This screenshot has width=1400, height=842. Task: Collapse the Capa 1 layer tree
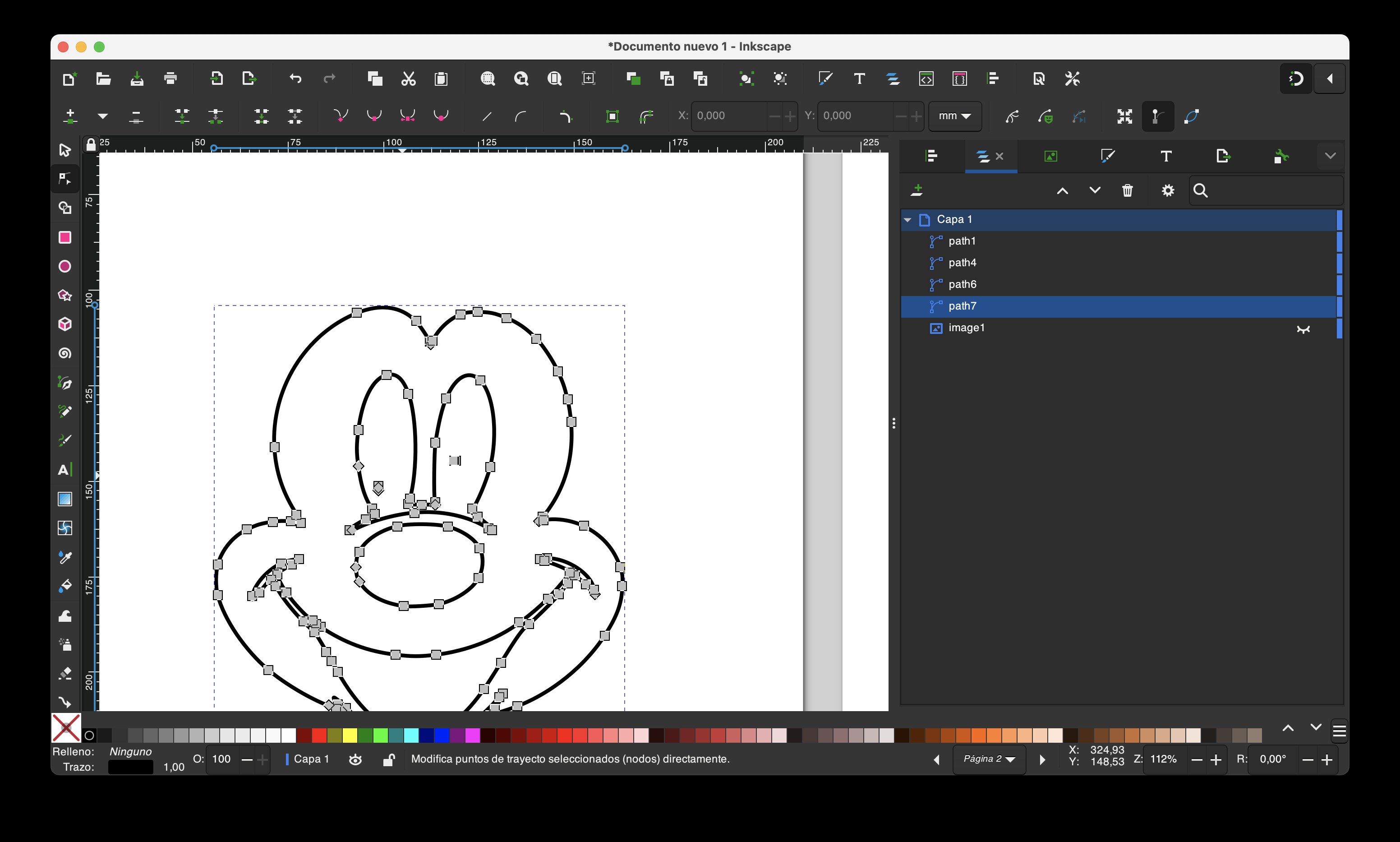point(908,220)
